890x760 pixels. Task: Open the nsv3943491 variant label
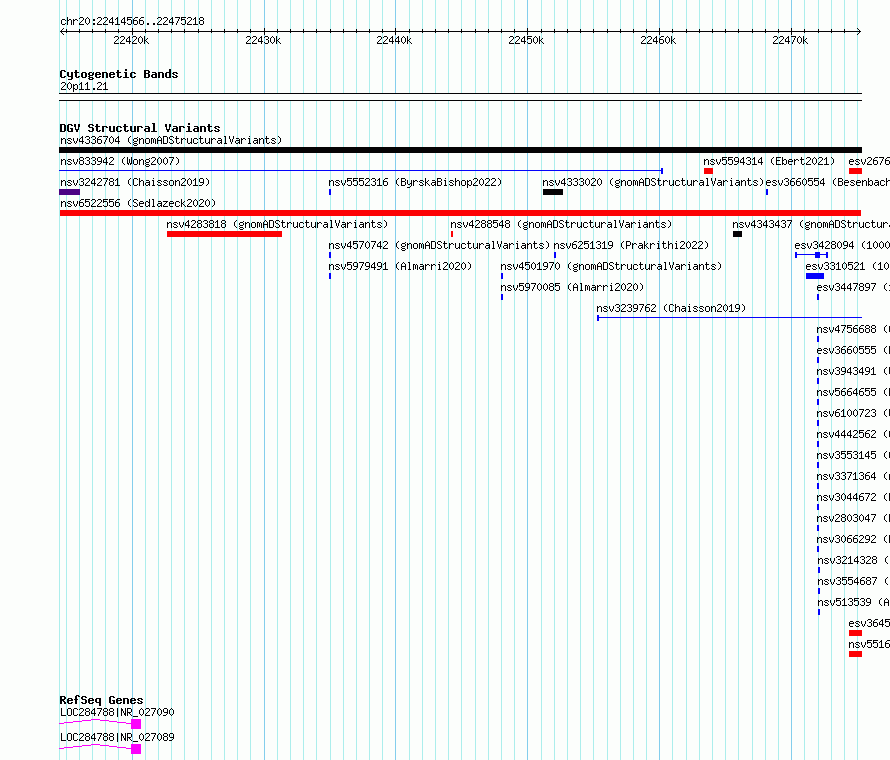point(853,371)
